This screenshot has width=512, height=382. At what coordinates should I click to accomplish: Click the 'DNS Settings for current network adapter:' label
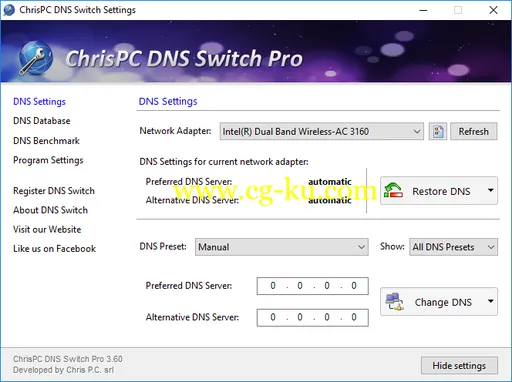coord(224,162)
